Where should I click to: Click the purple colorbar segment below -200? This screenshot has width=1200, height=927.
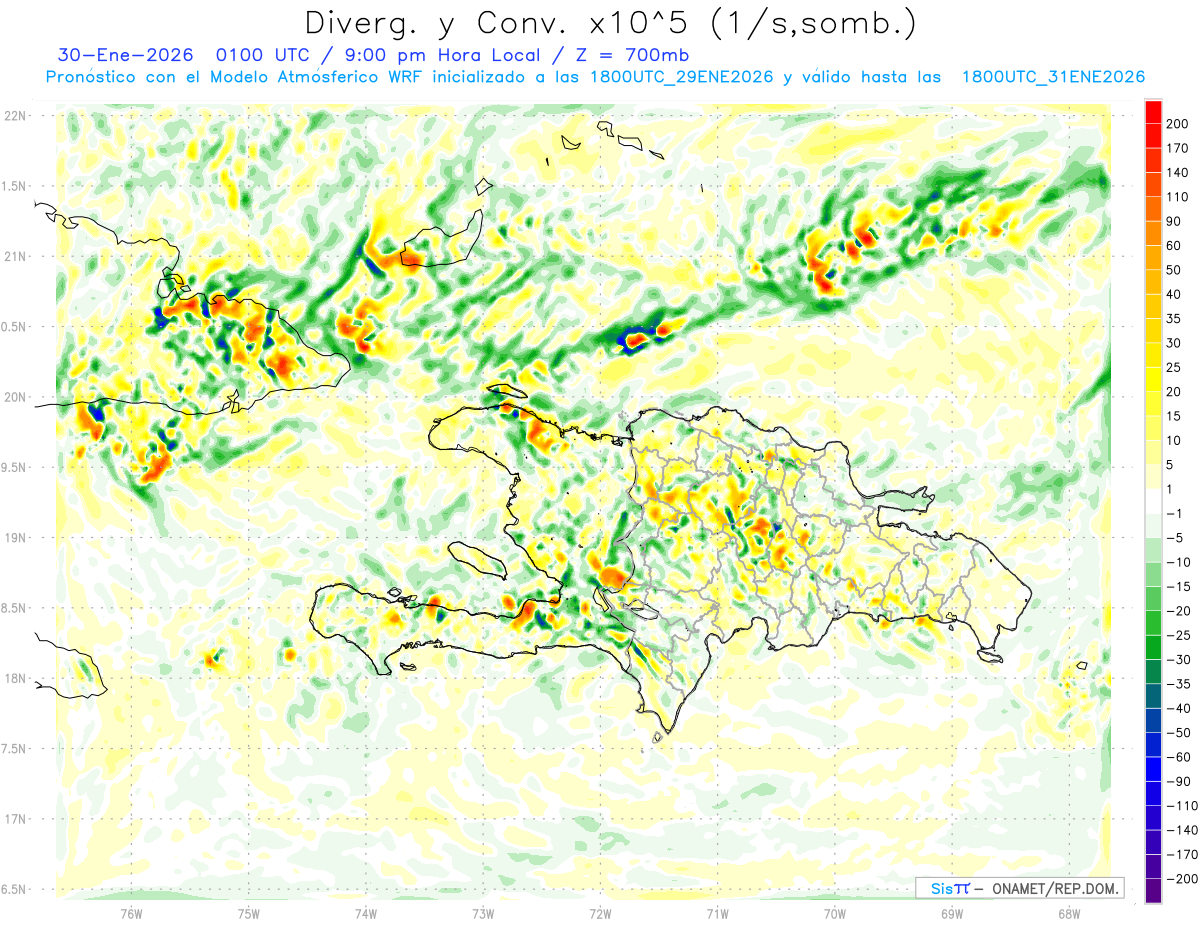pos(1153,890)
